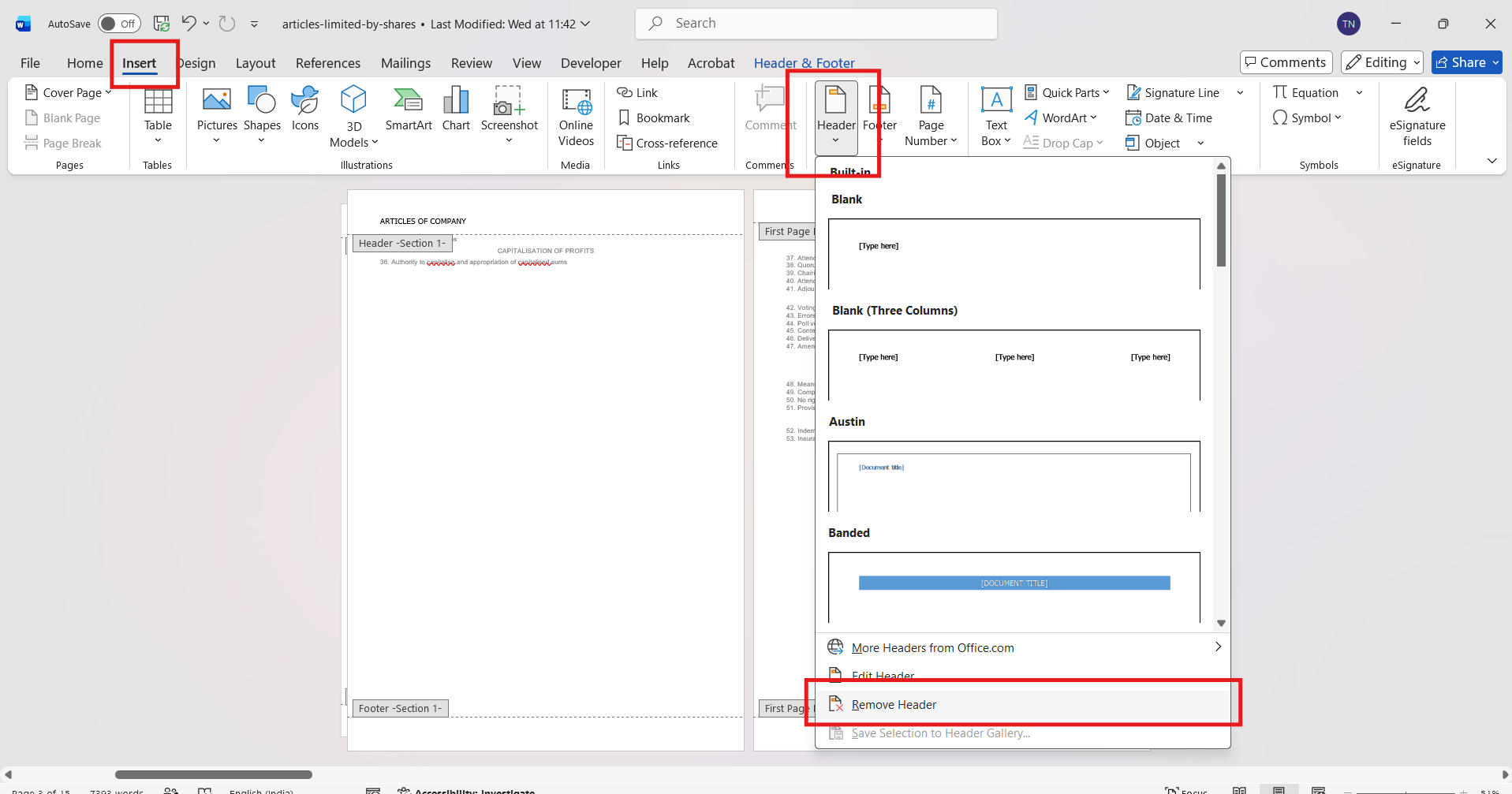Viewport: 1512px width, 794px height.
Task: Expand the Quick Access Toolbar customize arrow
Action: point(254,24)
